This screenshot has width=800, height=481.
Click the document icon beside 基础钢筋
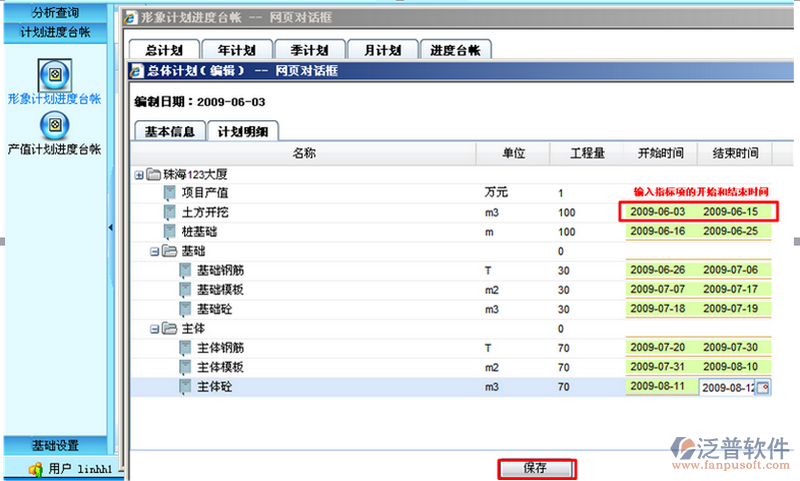point(185,270)
